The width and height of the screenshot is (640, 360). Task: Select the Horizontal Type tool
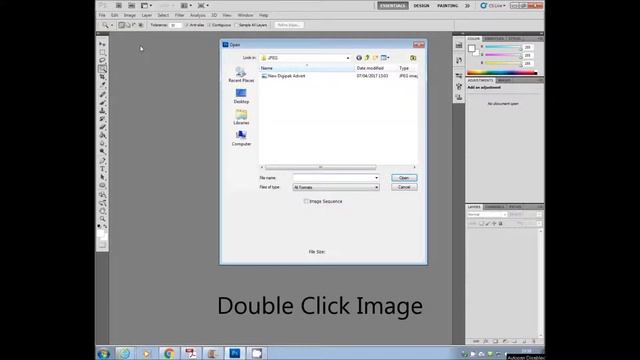(102, 169)
